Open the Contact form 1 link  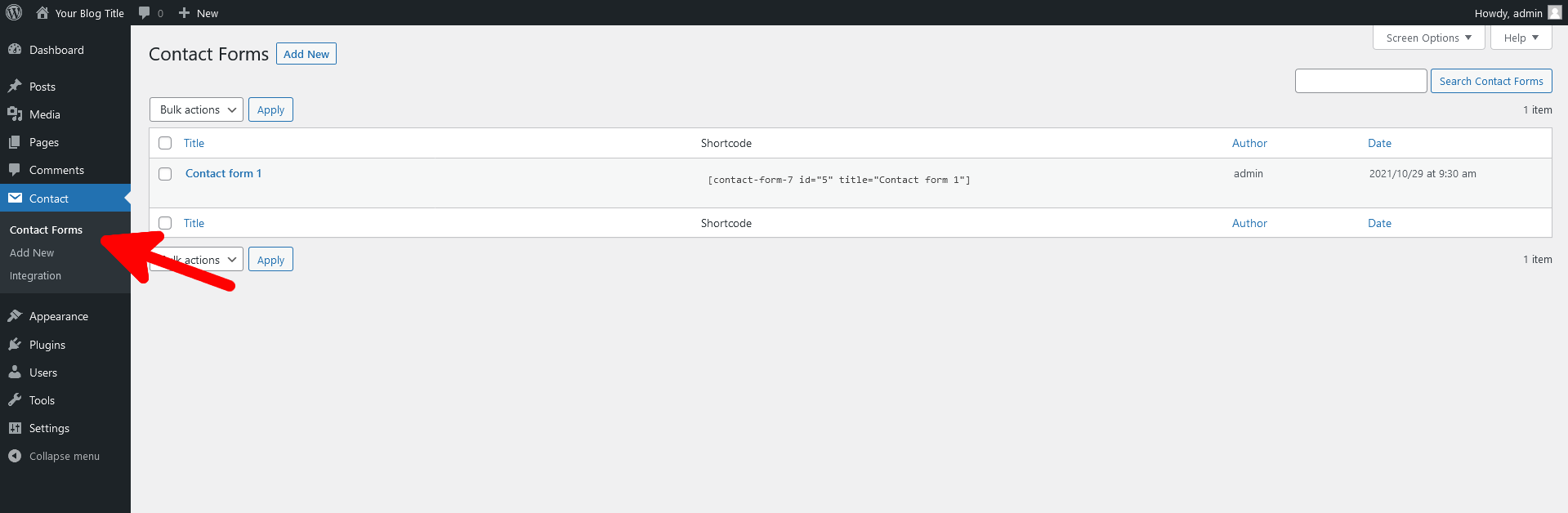point(223,173)
